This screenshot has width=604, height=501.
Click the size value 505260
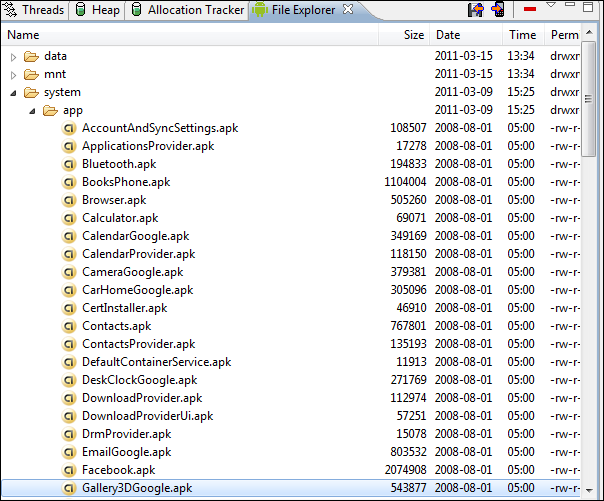[408, 200]
